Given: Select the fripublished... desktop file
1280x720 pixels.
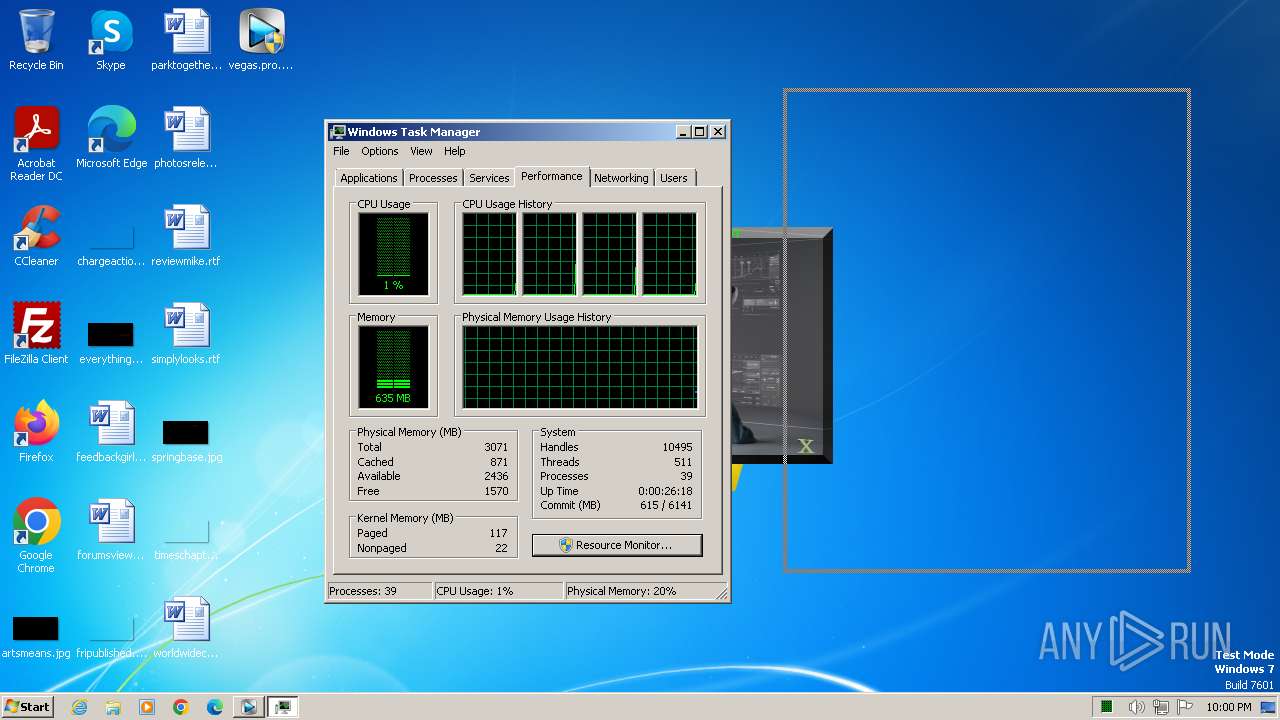Looking at the screenshot, I should [111, 636].
